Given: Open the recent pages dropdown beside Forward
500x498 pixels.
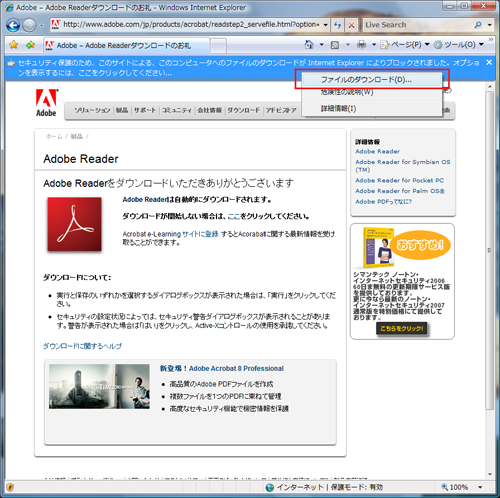Looking at the screenshot, I should point(42,25).
